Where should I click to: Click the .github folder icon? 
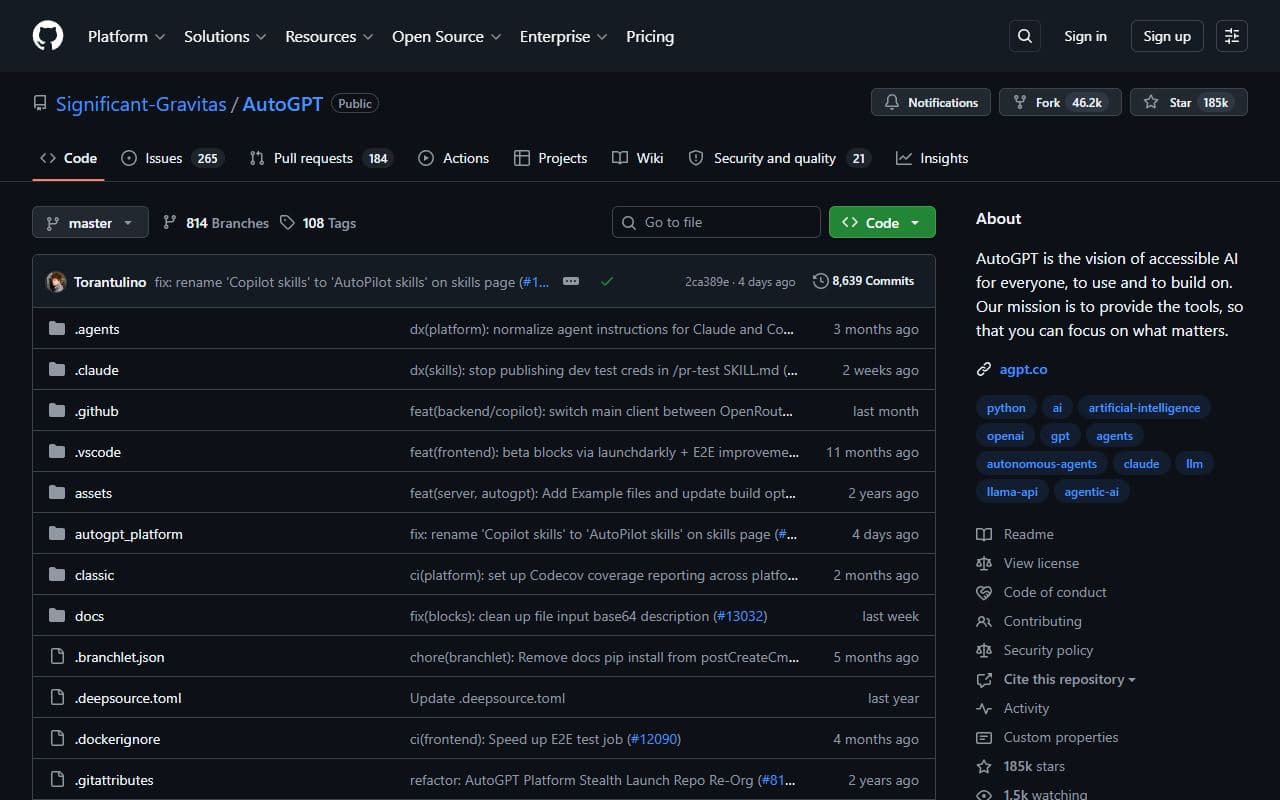click(x=57, y=411)
